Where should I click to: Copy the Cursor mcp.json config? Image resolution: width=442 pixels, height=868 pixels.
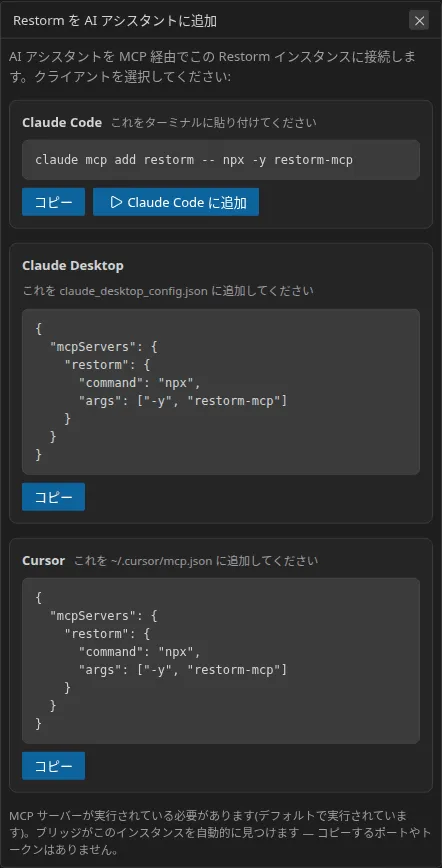click(x=54, y=766)
